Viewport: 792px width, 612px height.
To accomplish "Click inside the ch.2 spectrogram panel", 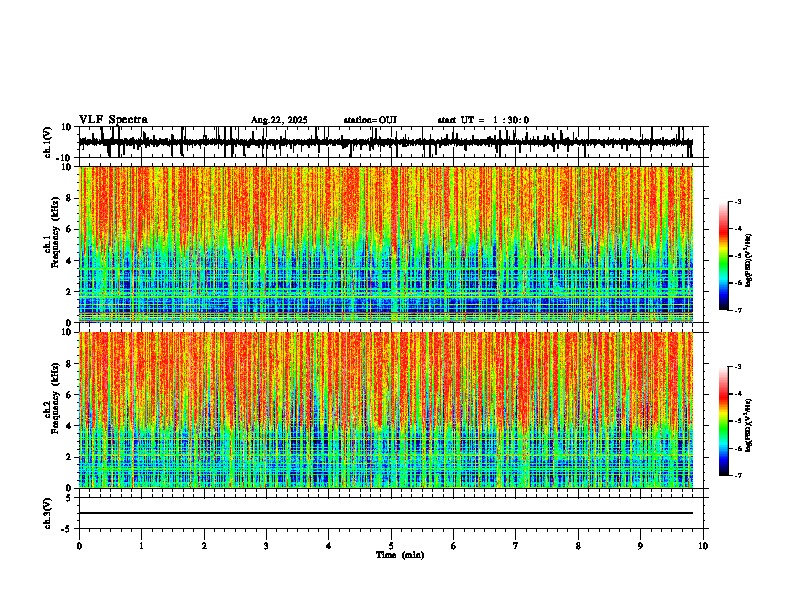I will tap(385, 410).
